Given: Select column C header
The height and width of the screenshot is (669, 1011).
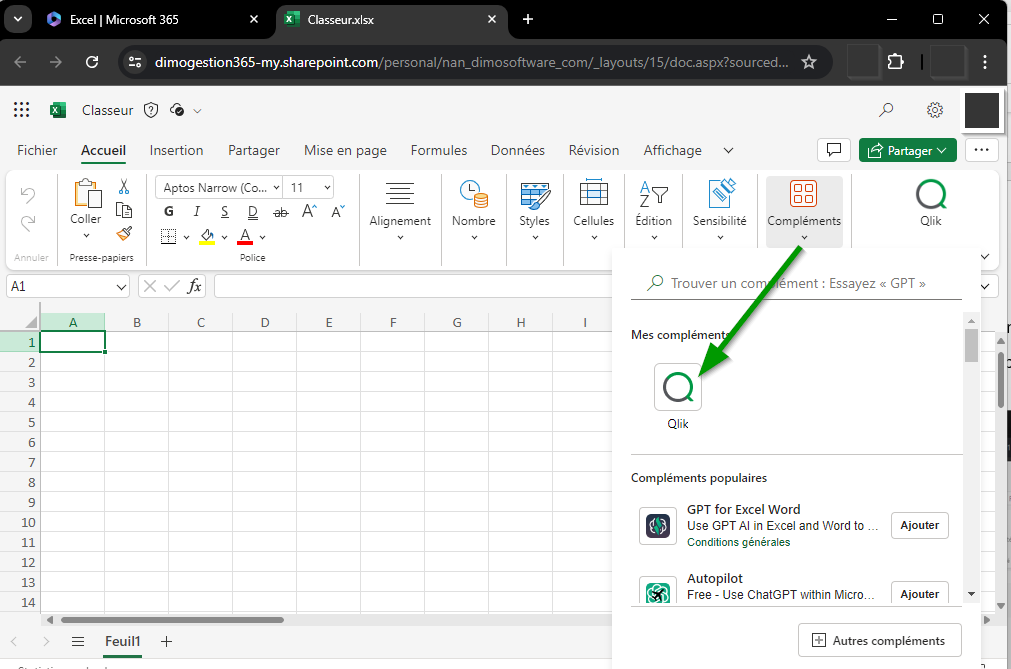Looking at the screenshot, I should [x=201, y=322].
